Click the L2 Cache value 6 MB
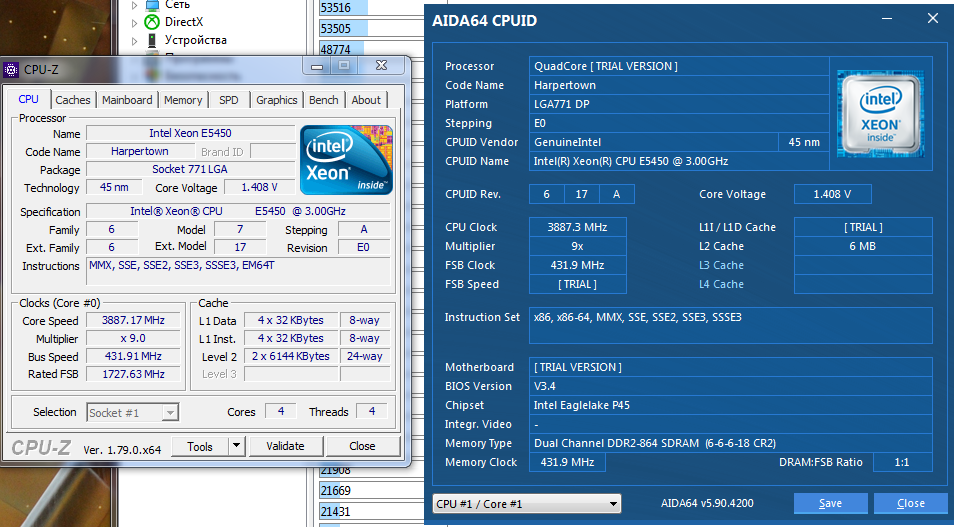The width and height of the screenshot is (954, 527). pyautogui.click(x=863, y=246)
